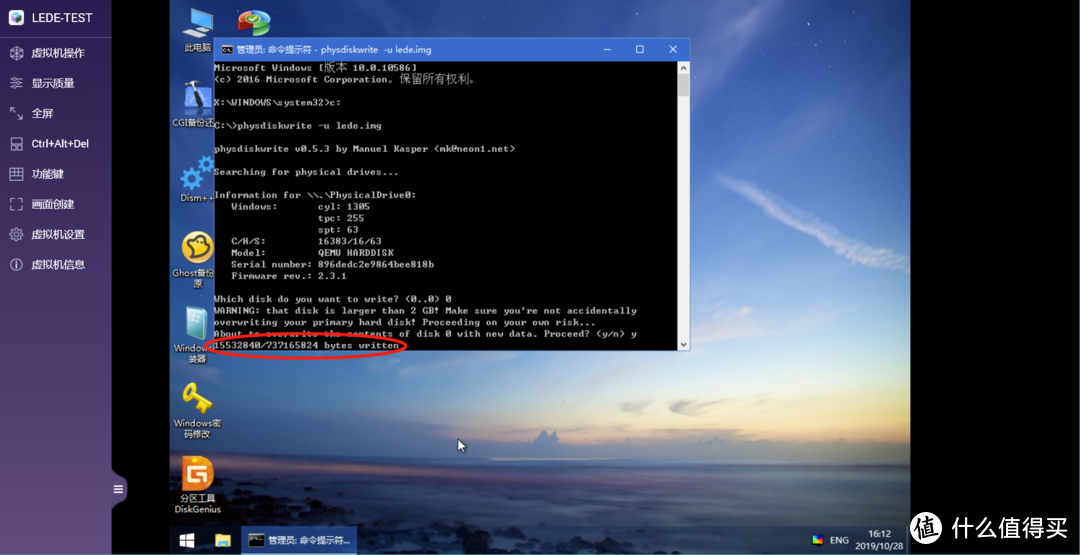This screenshot has height=555, width=1080.
Task: Open 虚拟机信息 in the sidebar
Action: click(x=57, y=264)
